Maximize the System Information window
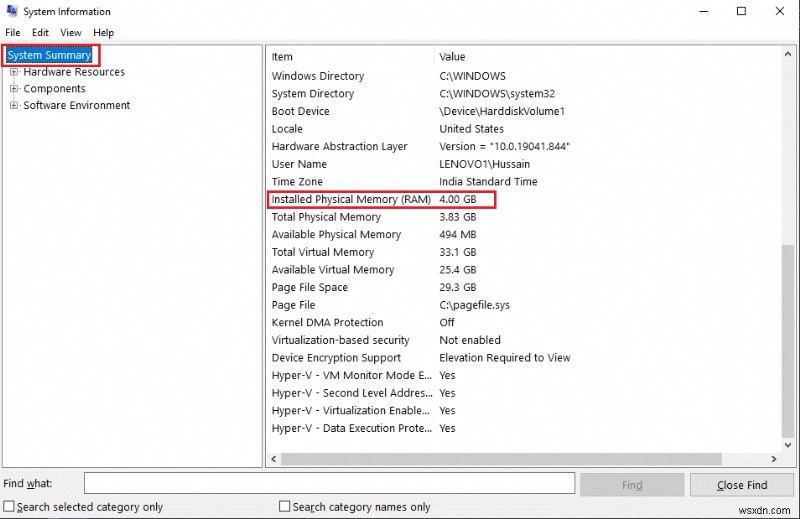800x519 pixels. coord(741,11)
